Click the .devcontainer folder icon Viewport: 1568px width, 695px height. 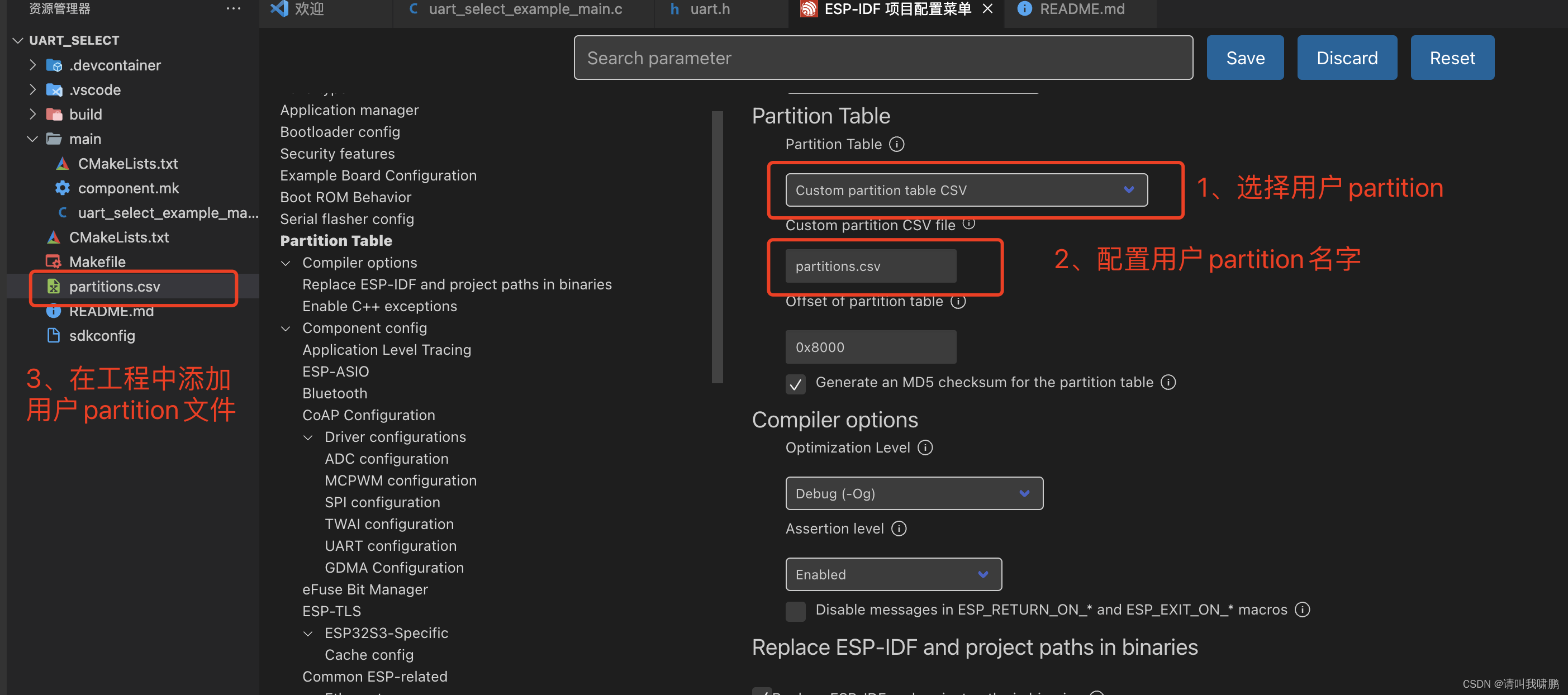[x=54, y=65]
